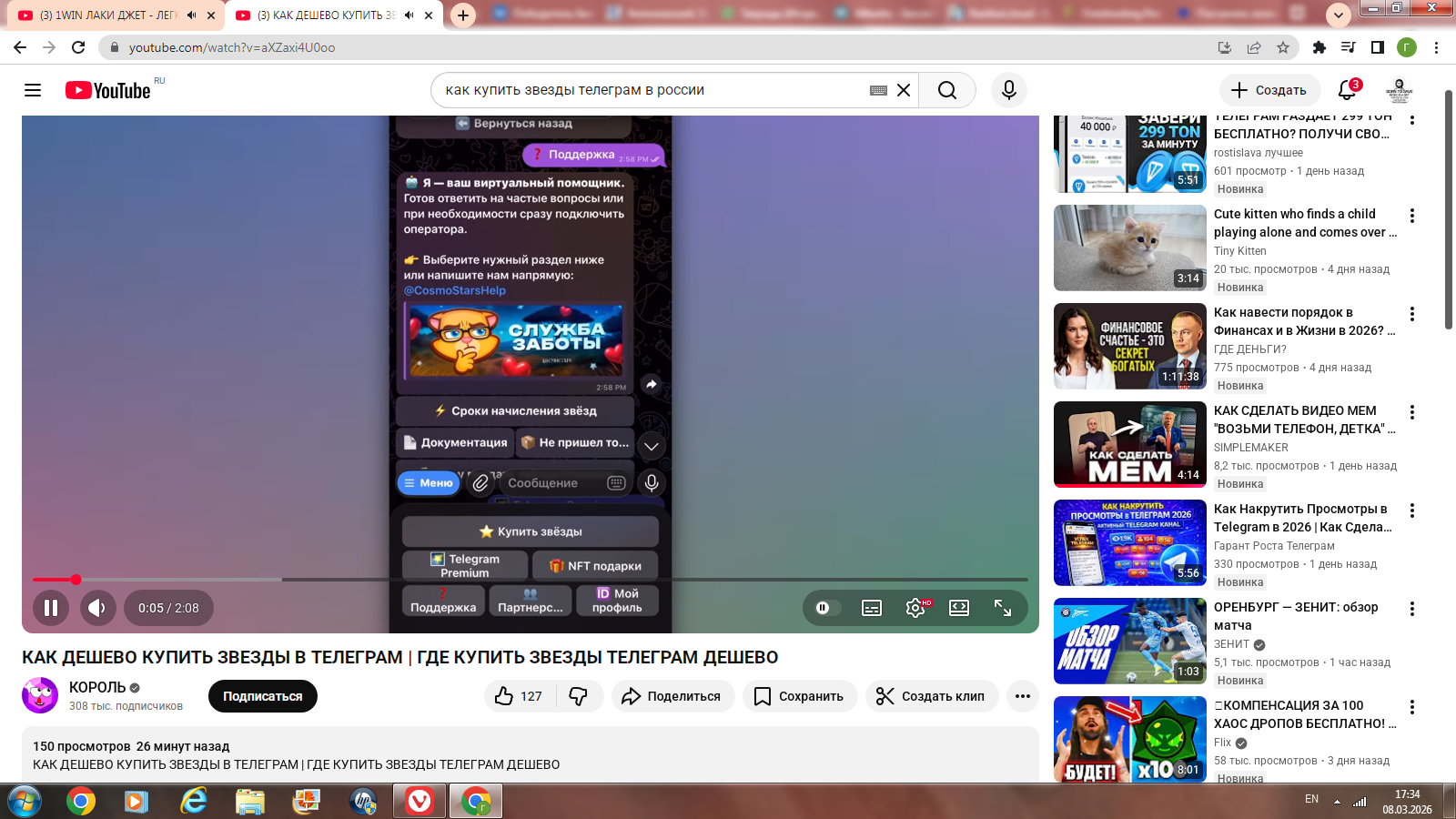Mute audio on the КАК ДЕШЕВО КУПИТЬ tab

(x=409, y=15)
